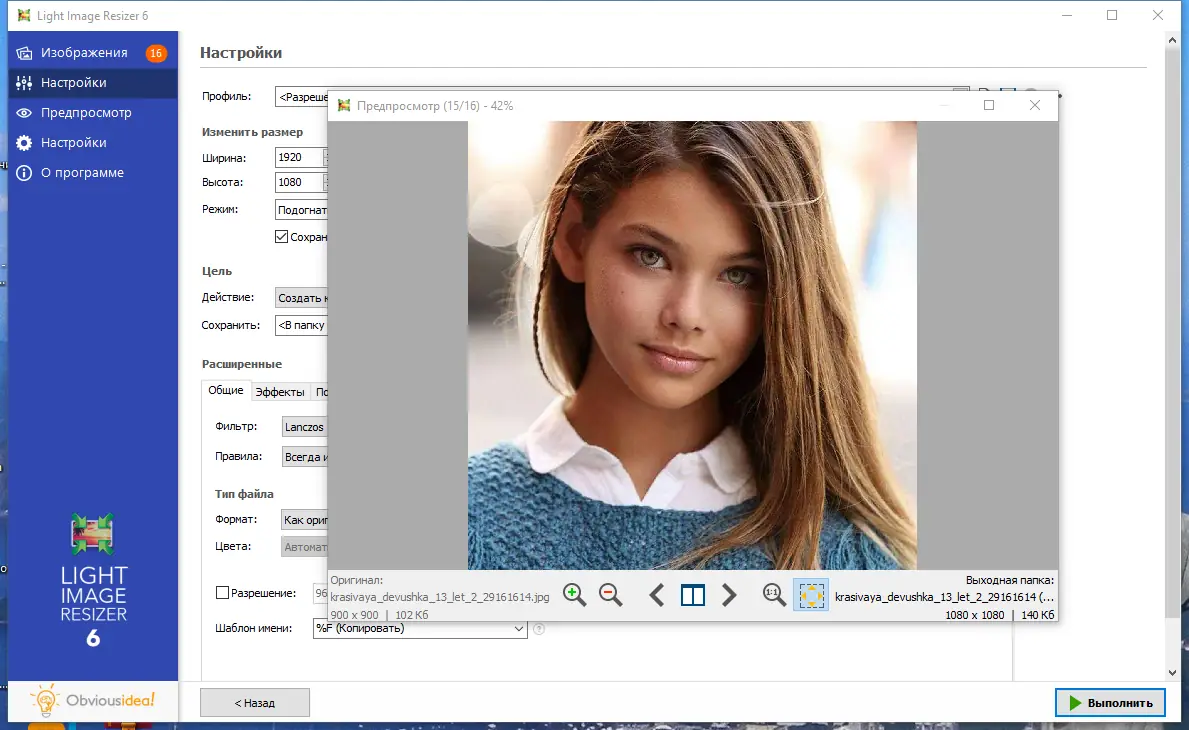View the preview at 1:1 actual size
Screen dimensions: 1189x730
point(771,594)
